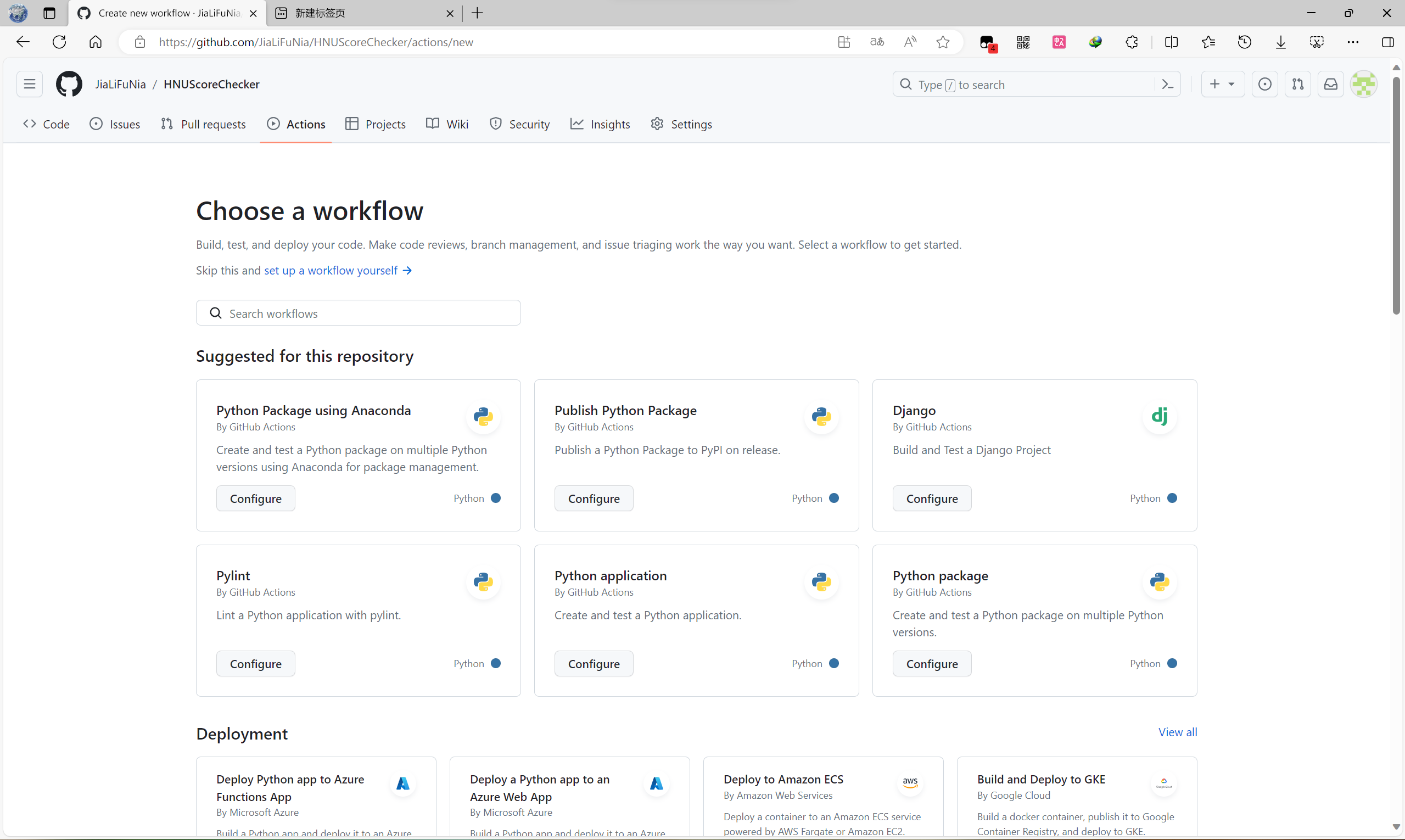
Task: Click the AWS logo on Amazon ECS card
Action: 910,783
